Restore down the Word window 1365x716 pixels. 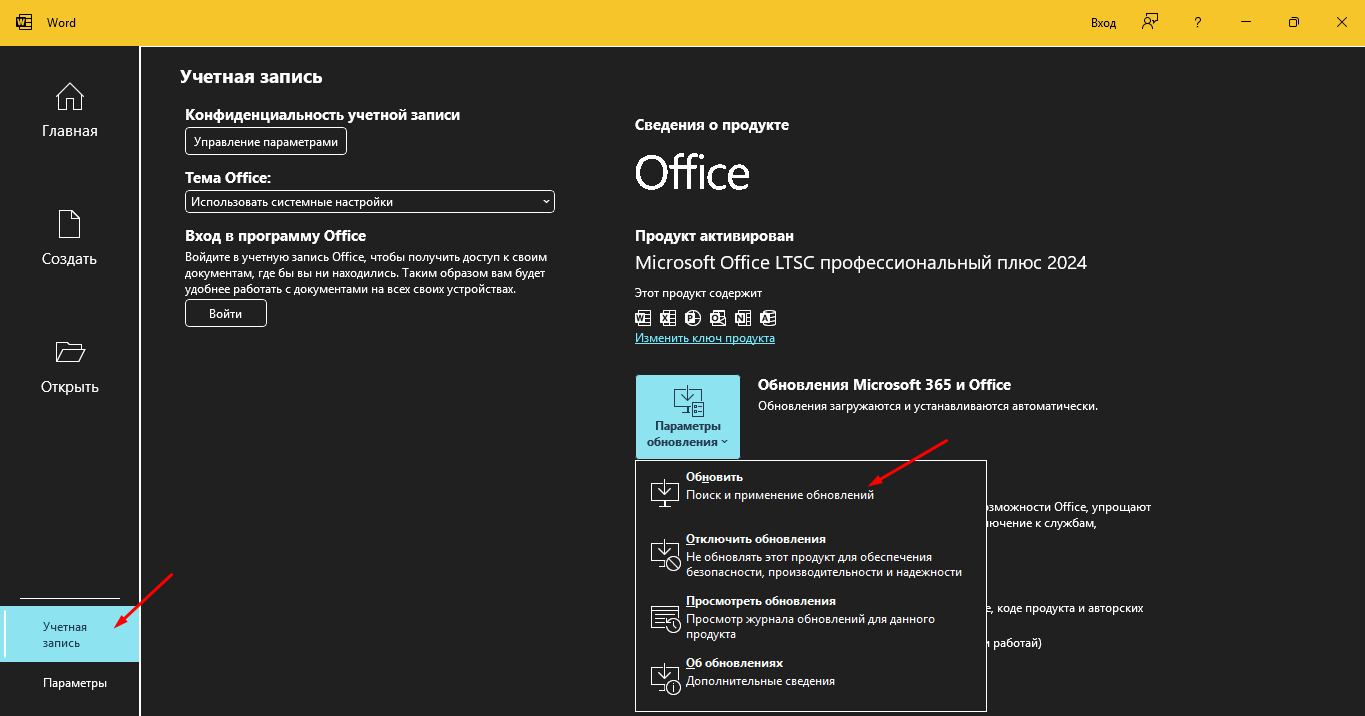click(1294, 22)
